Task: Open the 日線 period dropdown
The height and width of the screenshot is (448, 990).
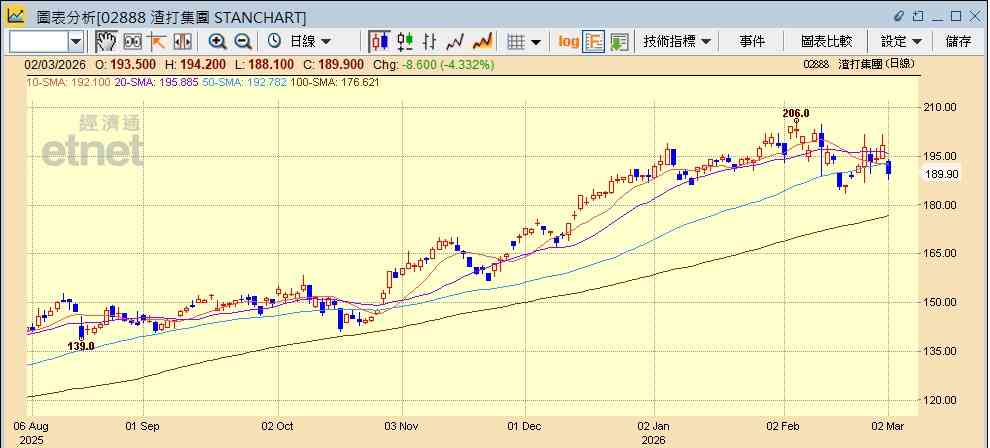Action: [x=310, y=42]
